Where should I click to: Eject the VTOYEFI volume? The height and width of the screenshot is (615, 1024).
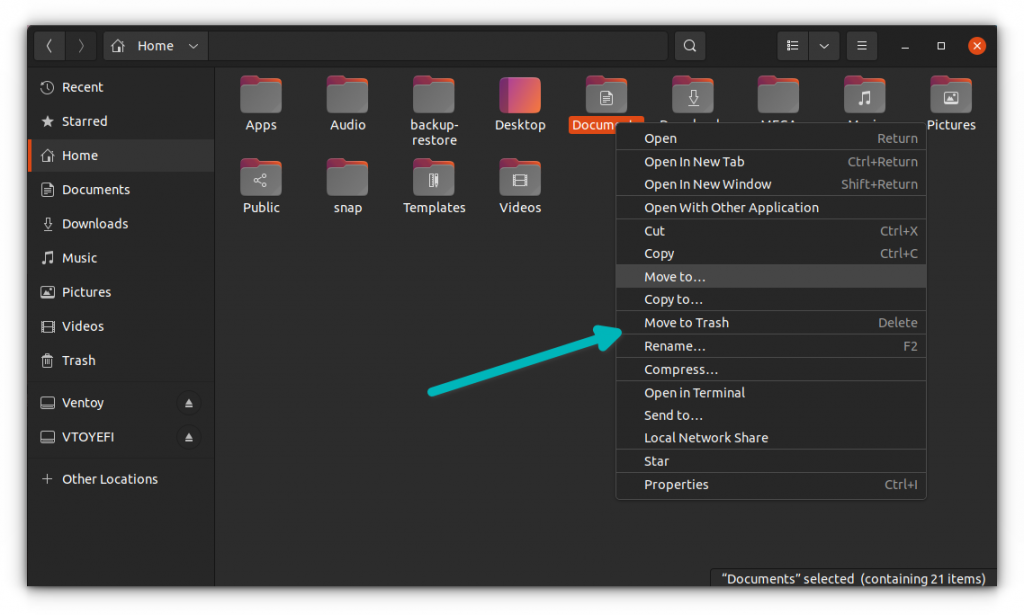coord(188,437)
